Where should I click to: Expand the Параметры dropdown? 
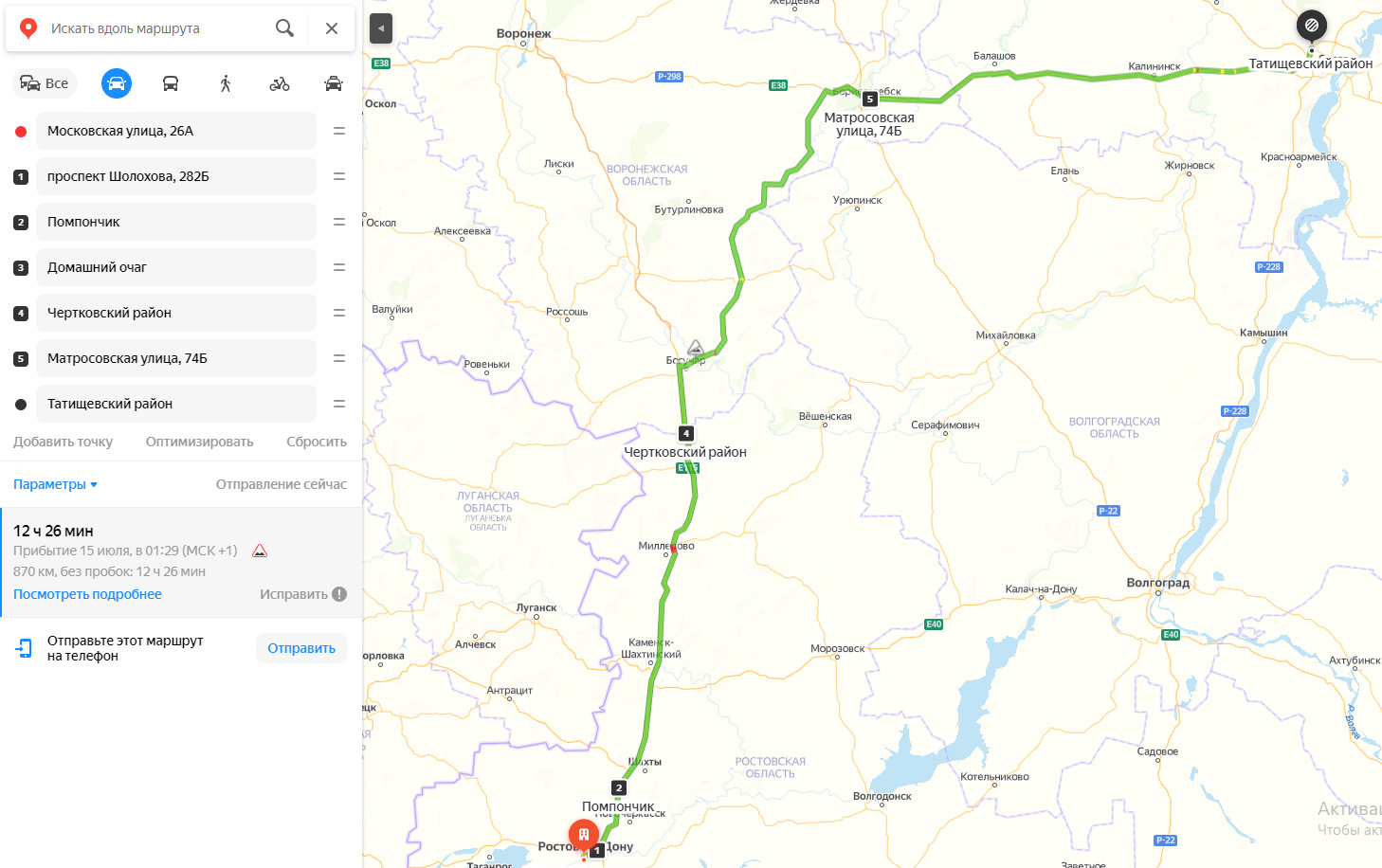pos(55,484)
